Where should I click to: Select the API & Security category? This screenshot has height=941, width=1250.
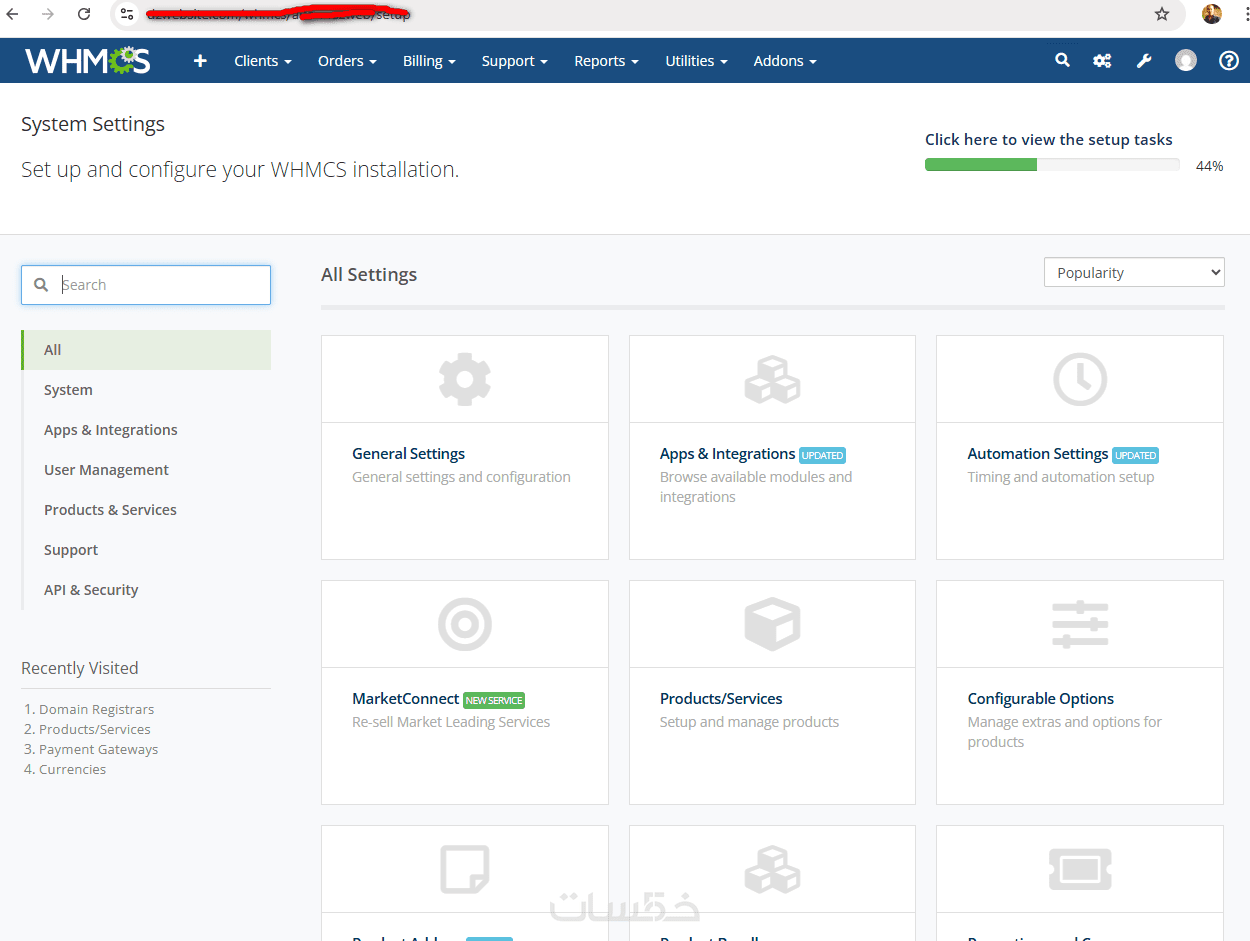[x=146, y=590]
